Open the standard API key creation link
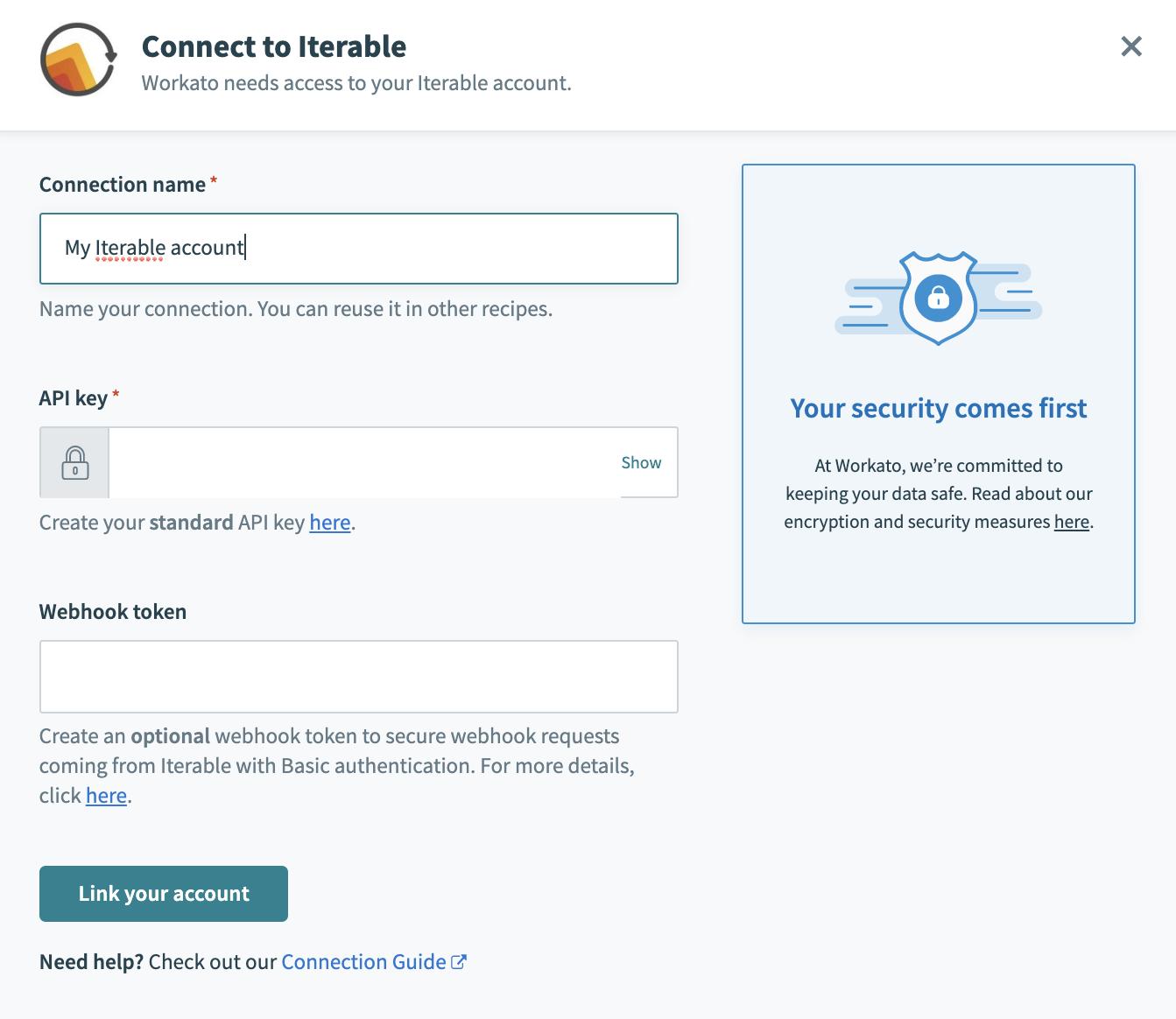Screen dimensions: 1176x1019 (329, 522)
